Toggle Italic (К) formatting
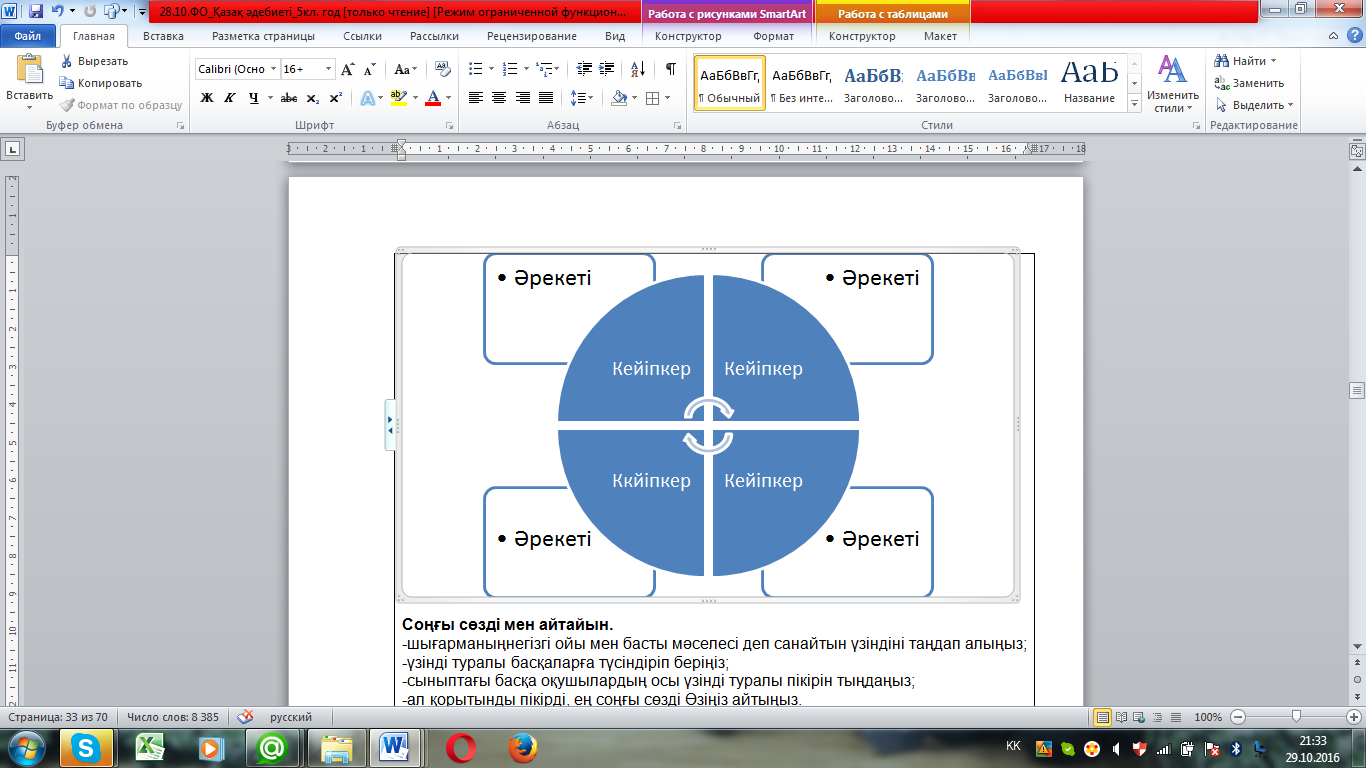Screen dimensions: 1366x768 (x=230, y=98)
